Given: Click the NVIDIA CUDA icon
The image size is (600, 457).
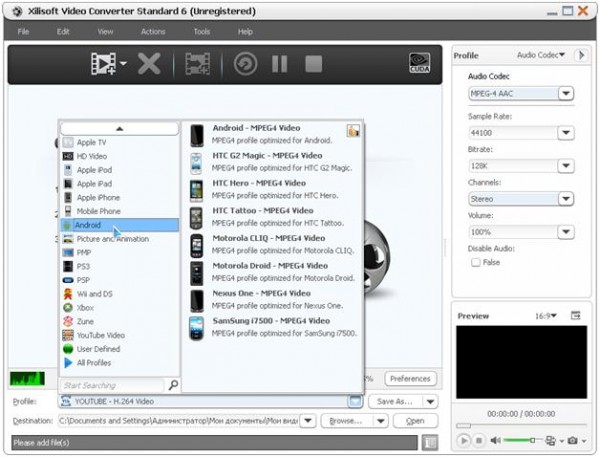Looking at the screenshot, I should (419, 63).
